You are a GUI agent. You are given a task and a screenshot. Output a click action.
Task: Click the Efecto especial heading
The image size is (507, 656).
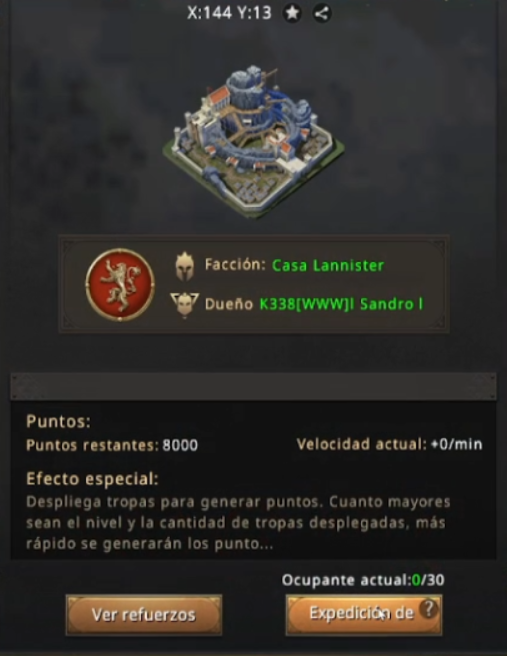click(x=92, y=479)
